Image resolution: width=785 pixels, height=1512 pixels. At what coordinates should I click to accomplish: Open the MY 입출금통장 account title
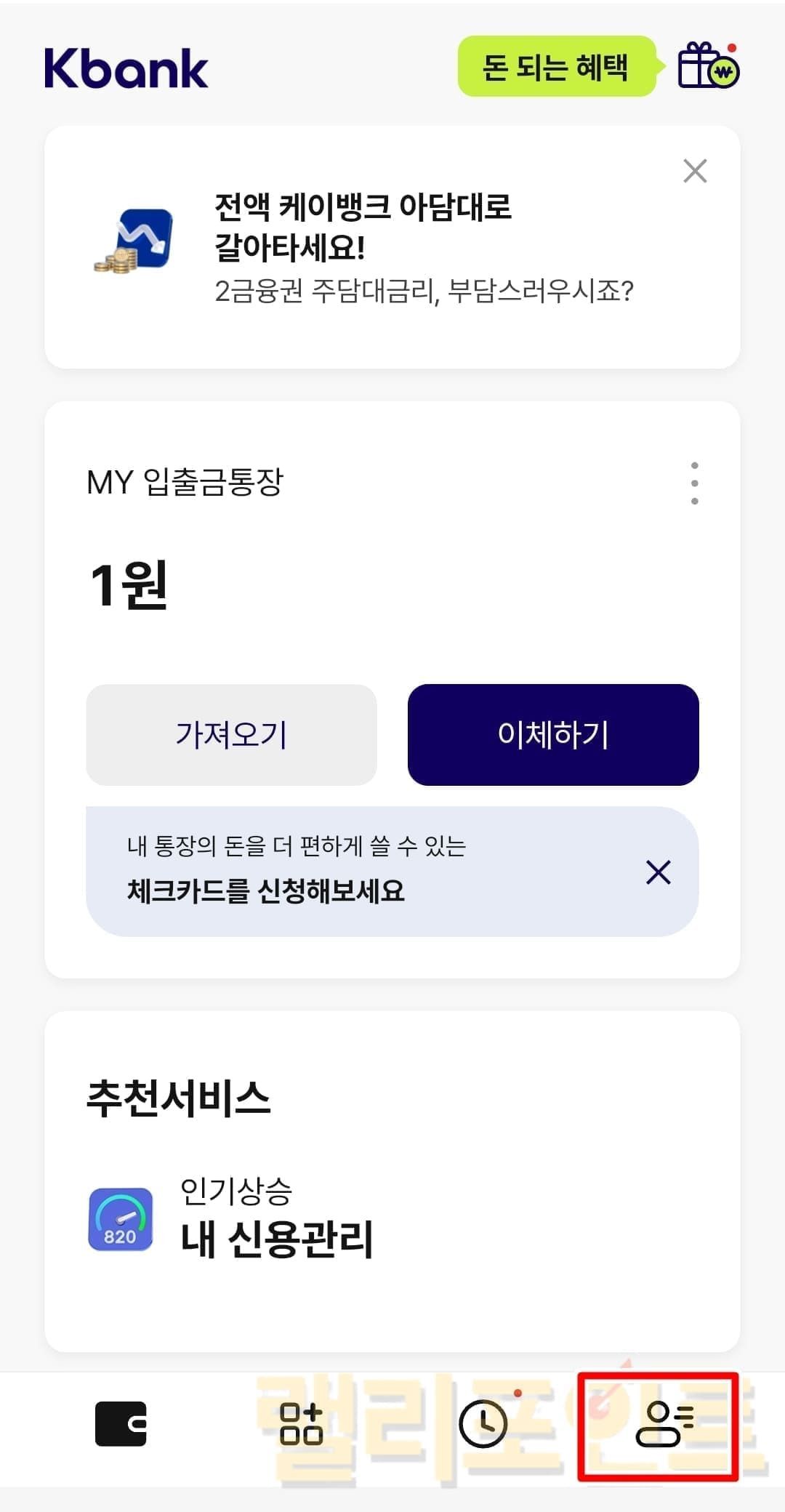point(185,482)
